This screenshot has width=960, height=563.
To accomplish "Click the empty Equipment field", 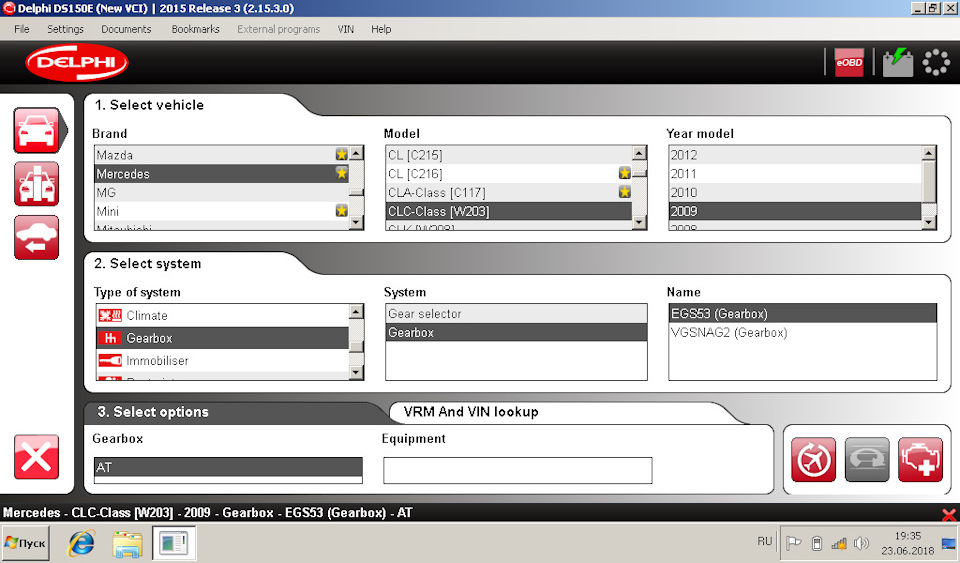I will [x=517, y=470].
